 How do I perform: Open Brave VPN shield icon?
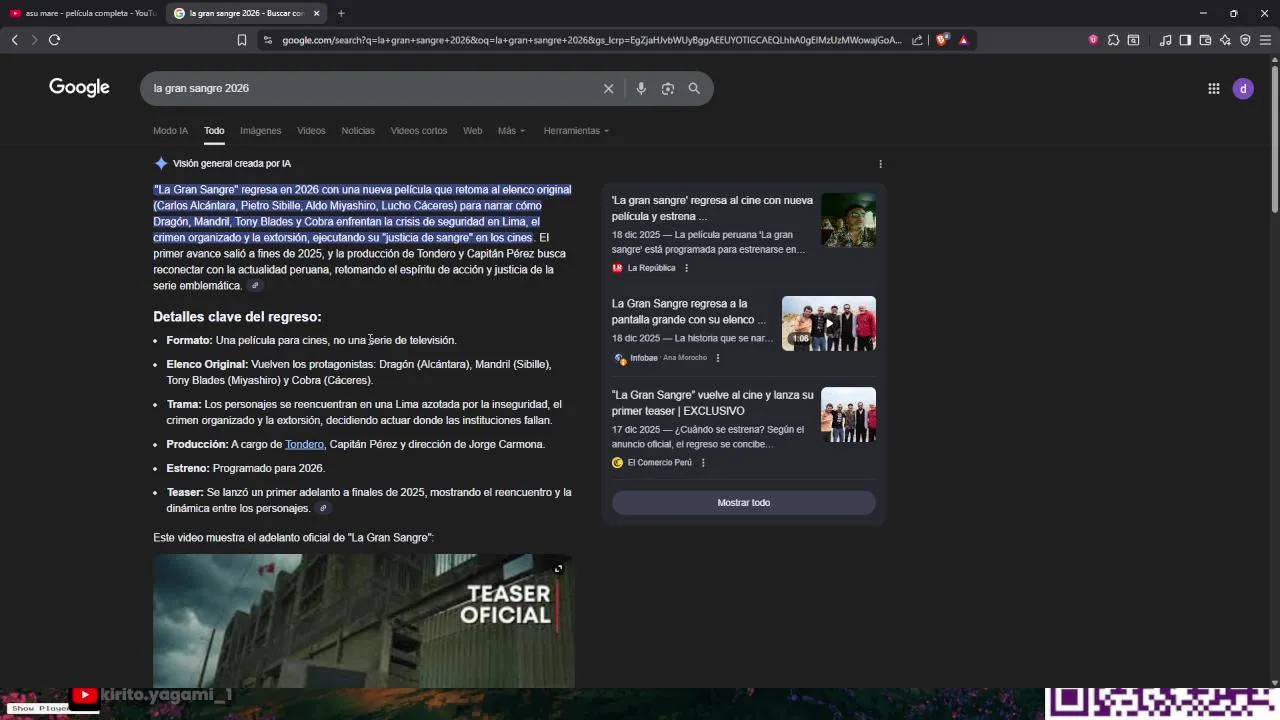(1245, 40)
